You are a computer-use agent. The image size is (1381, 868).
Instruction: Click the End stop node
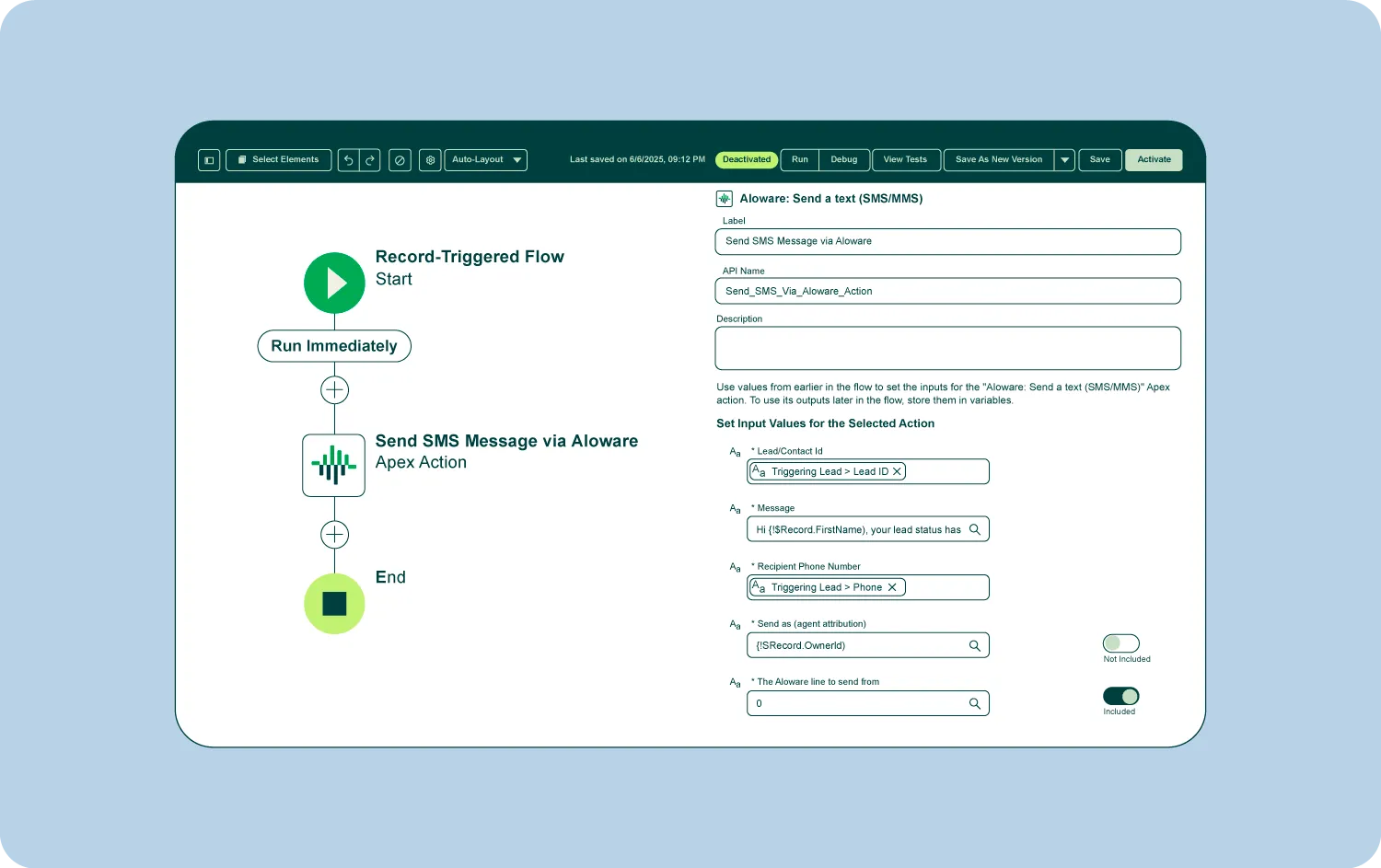click(334, 604)
